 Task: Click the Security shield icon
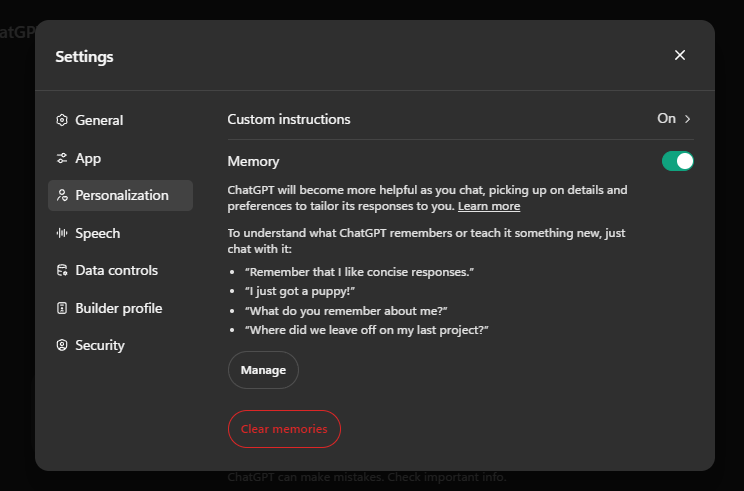click(x=62, y=346)
